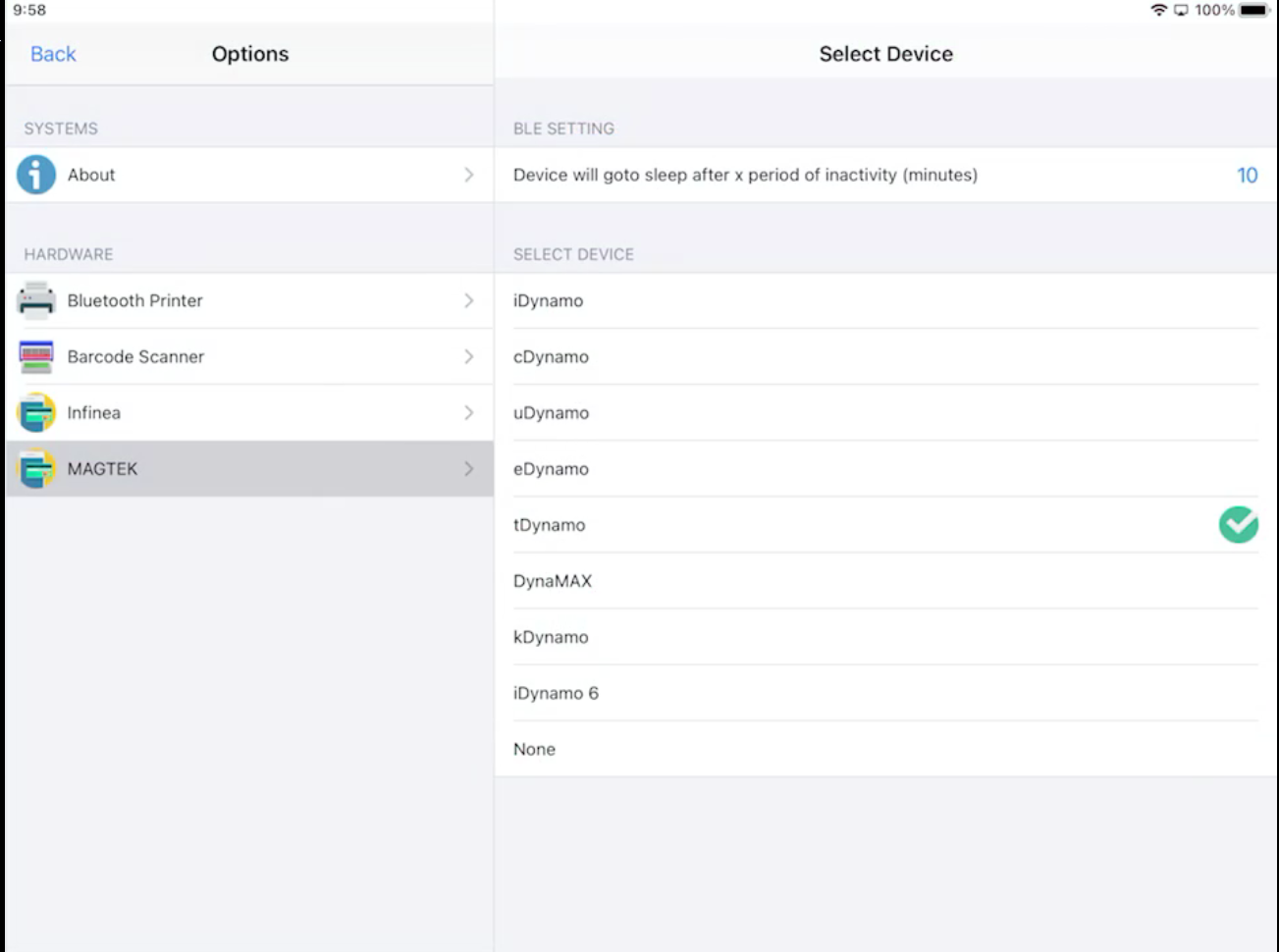Click the green checkmark beside tDynamo
The image size is (1279, 952).
1239,524
